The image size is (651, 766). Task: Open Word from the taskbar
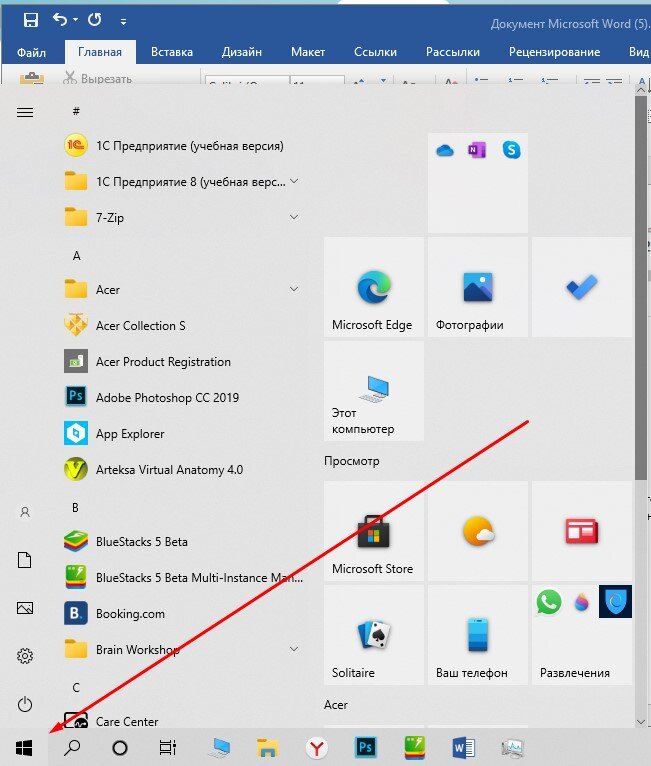point(463,748)
